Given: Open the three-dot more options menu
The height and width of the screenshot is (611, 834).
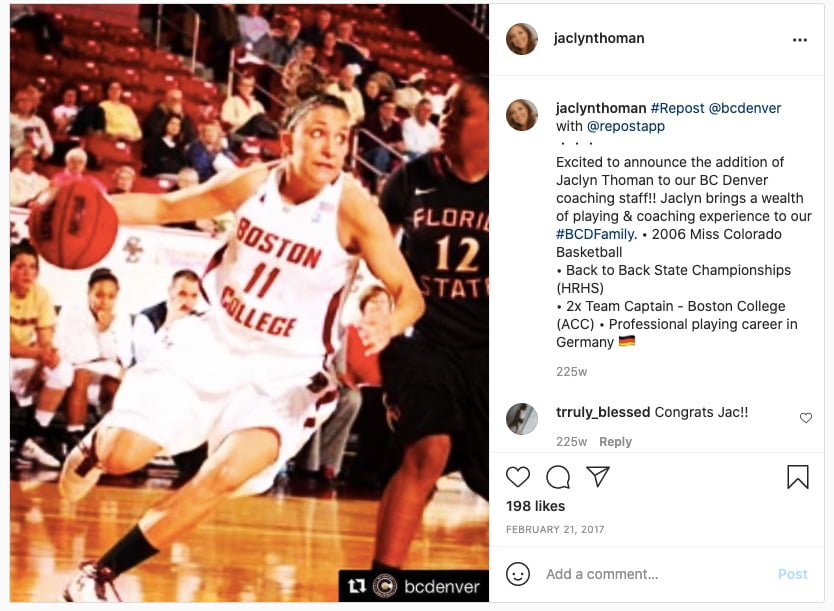Looking at the screenshot, I should [800, 40].
